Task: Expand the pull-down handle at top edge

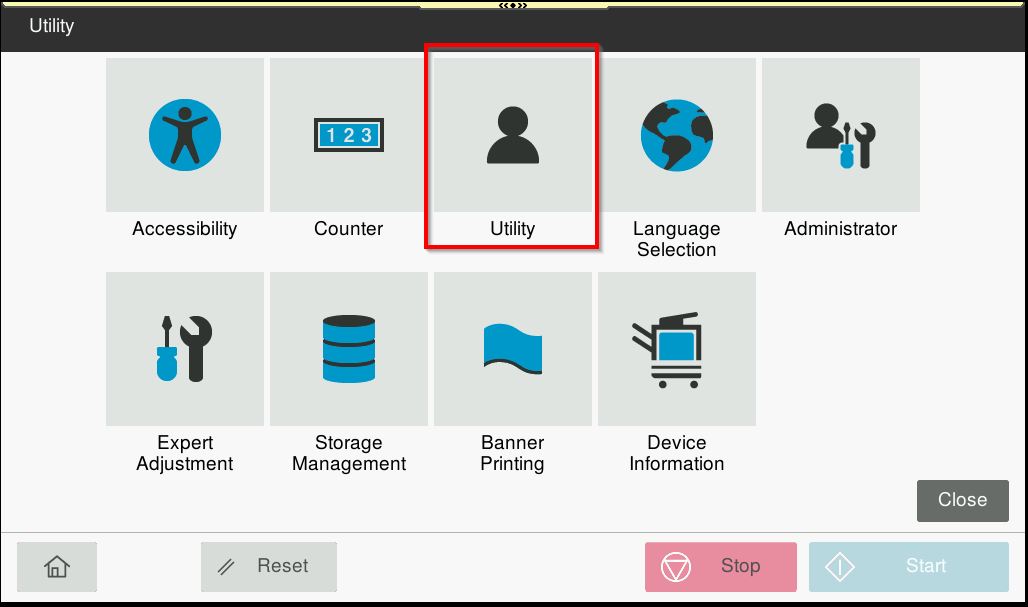Action: 513,6
